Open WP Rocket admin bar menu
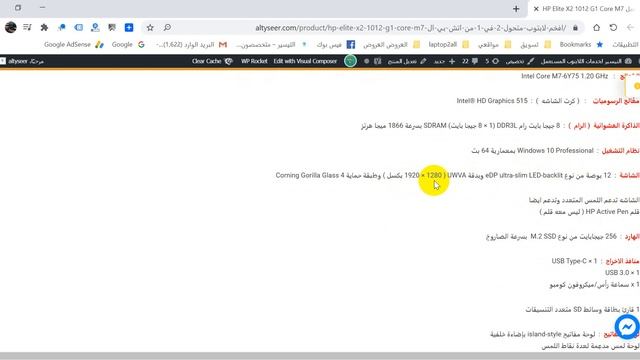640x360 pixels. 254,61
